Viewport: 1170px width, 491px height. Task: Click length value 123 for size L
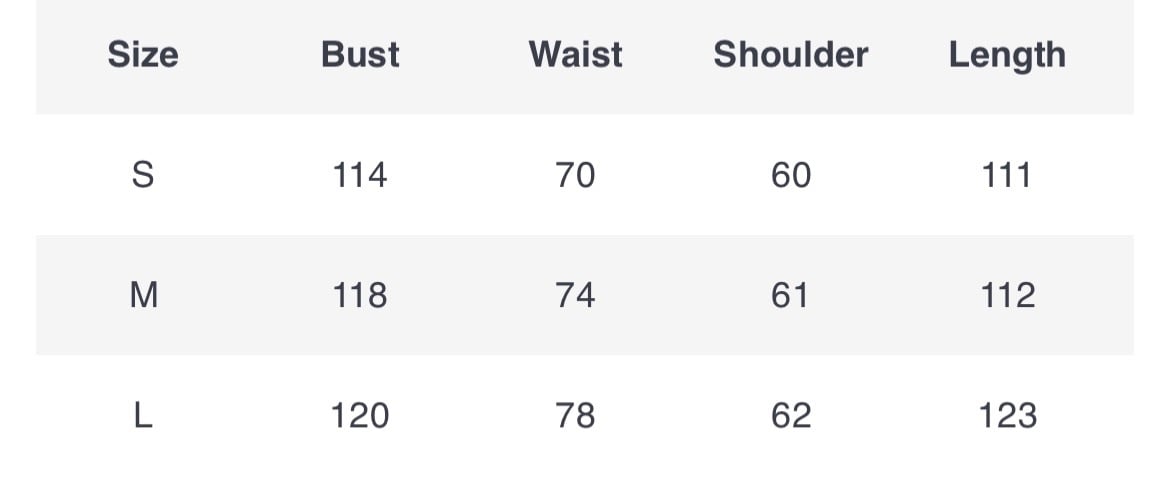(x=1007, y=415)
